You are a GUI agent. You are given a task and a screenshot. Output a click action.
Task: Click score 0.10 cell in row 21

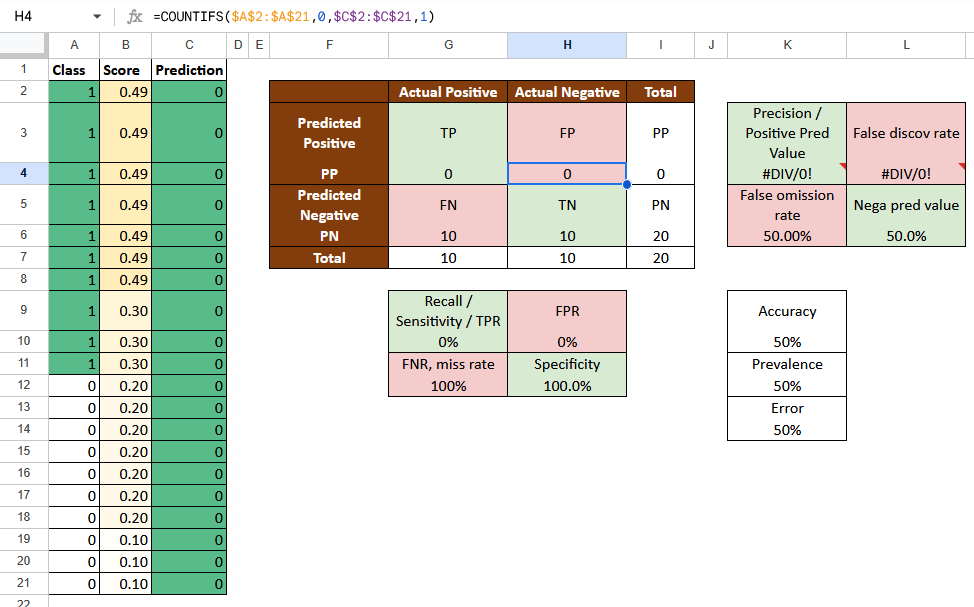[x=125, y=583]
